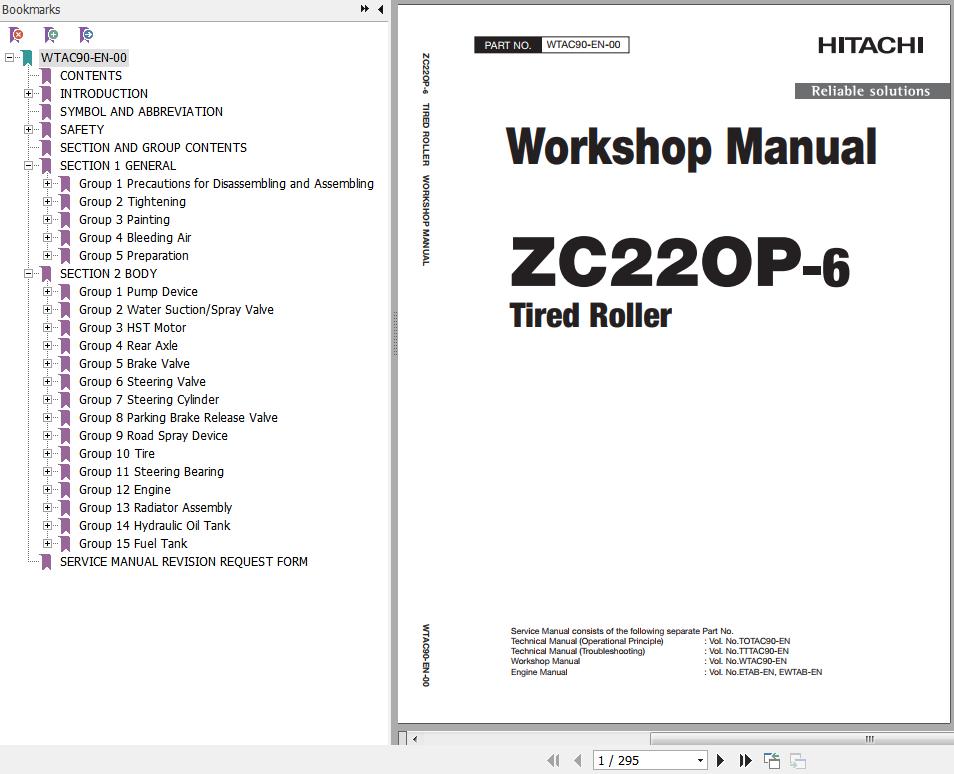Jump to last page button
The image size is (954, 774).
[745, 760]
